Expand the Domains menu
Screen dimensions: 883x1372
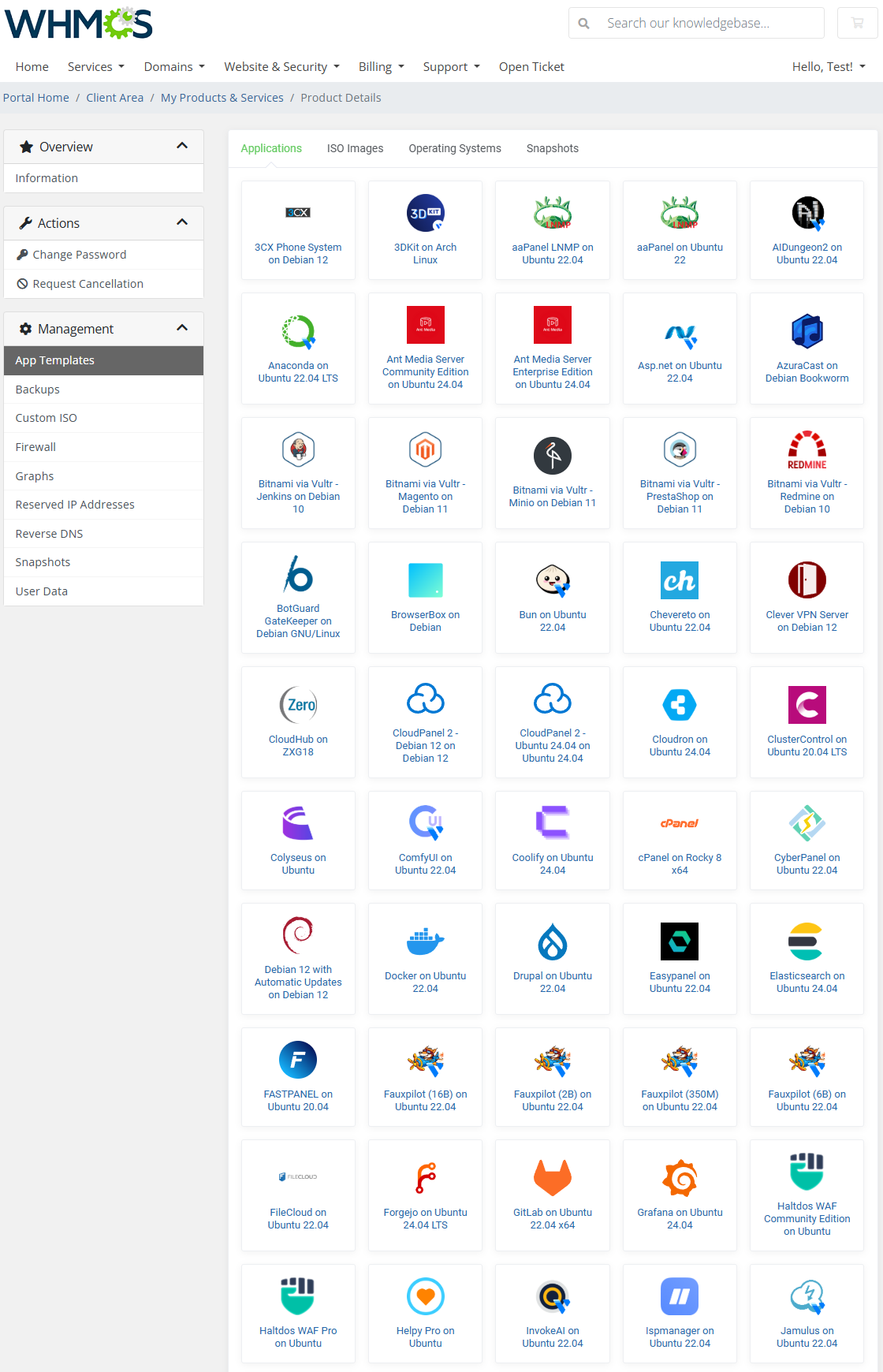tap(174, 67)
